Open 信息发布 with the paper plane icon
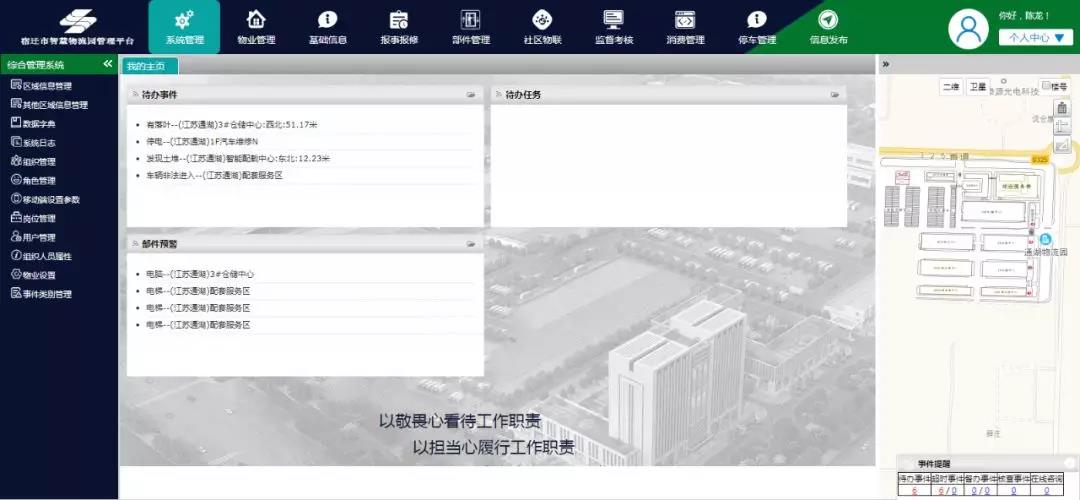Viewport: 1080px width, 500px height. tap(828, 20)
